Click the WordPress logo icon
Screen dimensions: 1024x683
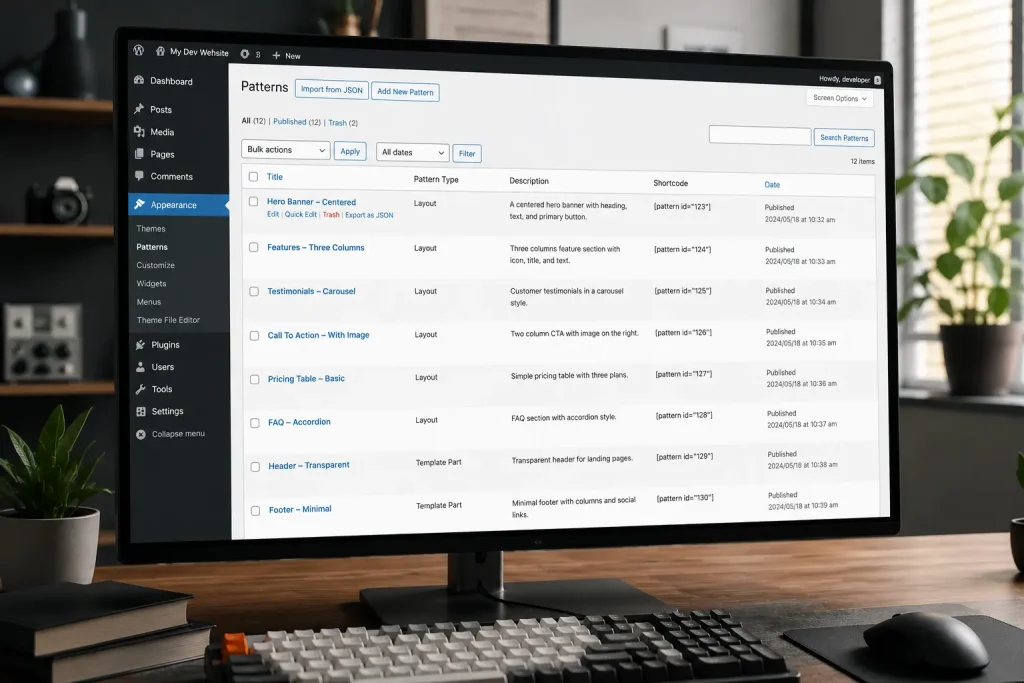pos(138,50)
